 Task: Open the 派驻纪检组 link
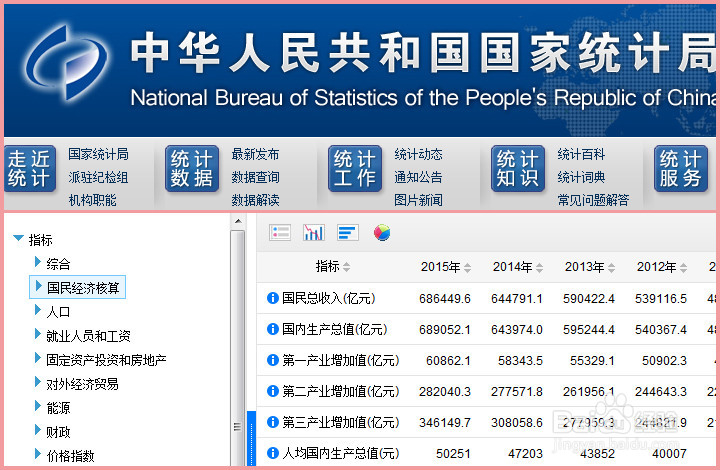coord(98,177)
